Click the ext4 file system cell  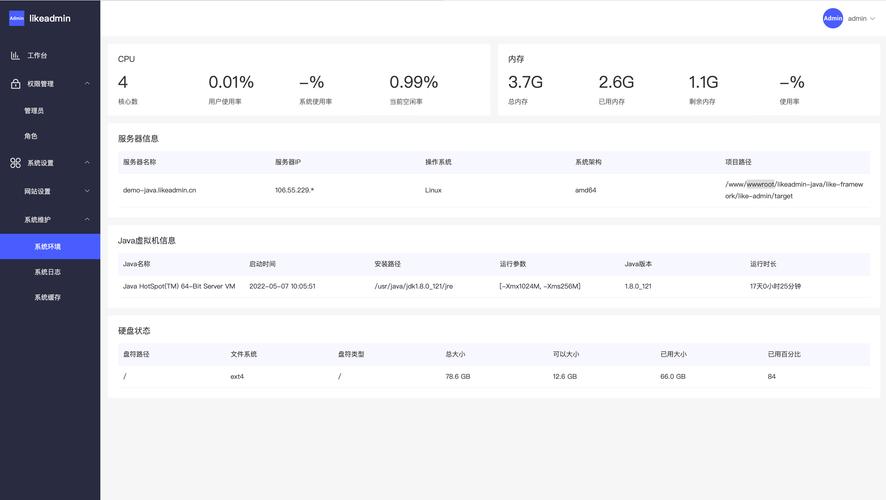237,376
